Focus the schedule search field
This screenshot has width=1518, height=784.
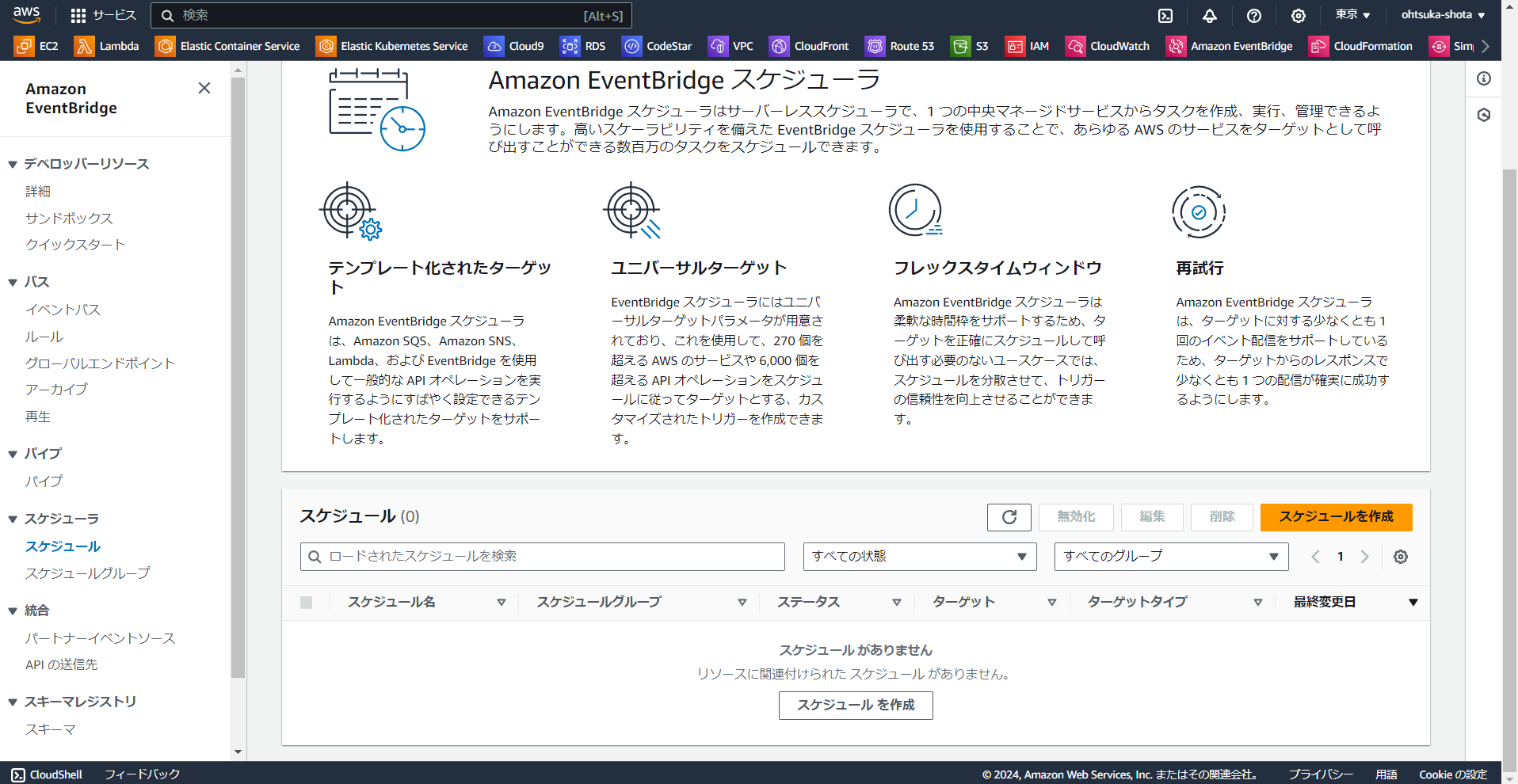tap(543, 557)
